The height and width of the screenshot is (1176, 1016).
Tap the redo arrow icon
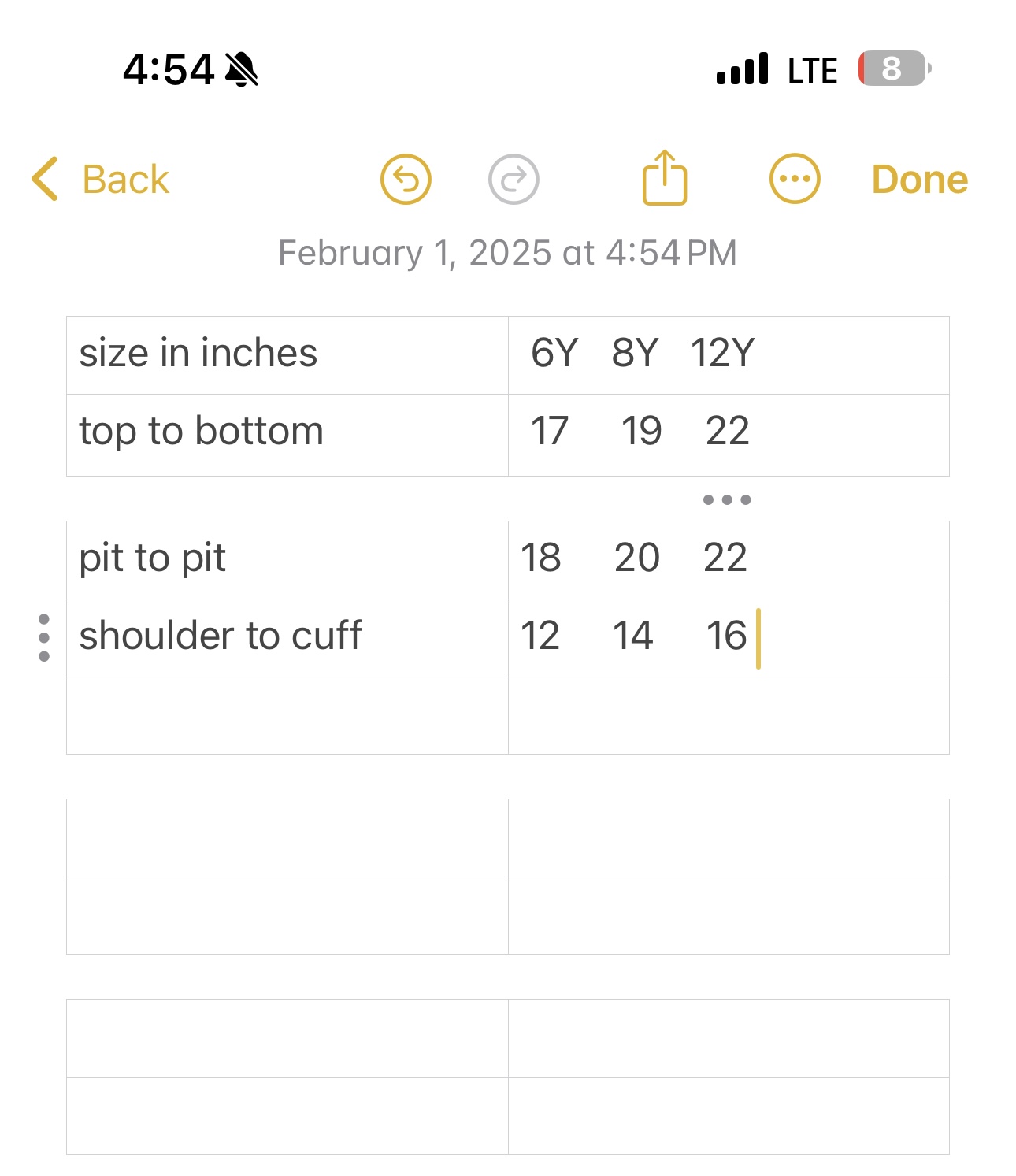[x=514, y=180]
